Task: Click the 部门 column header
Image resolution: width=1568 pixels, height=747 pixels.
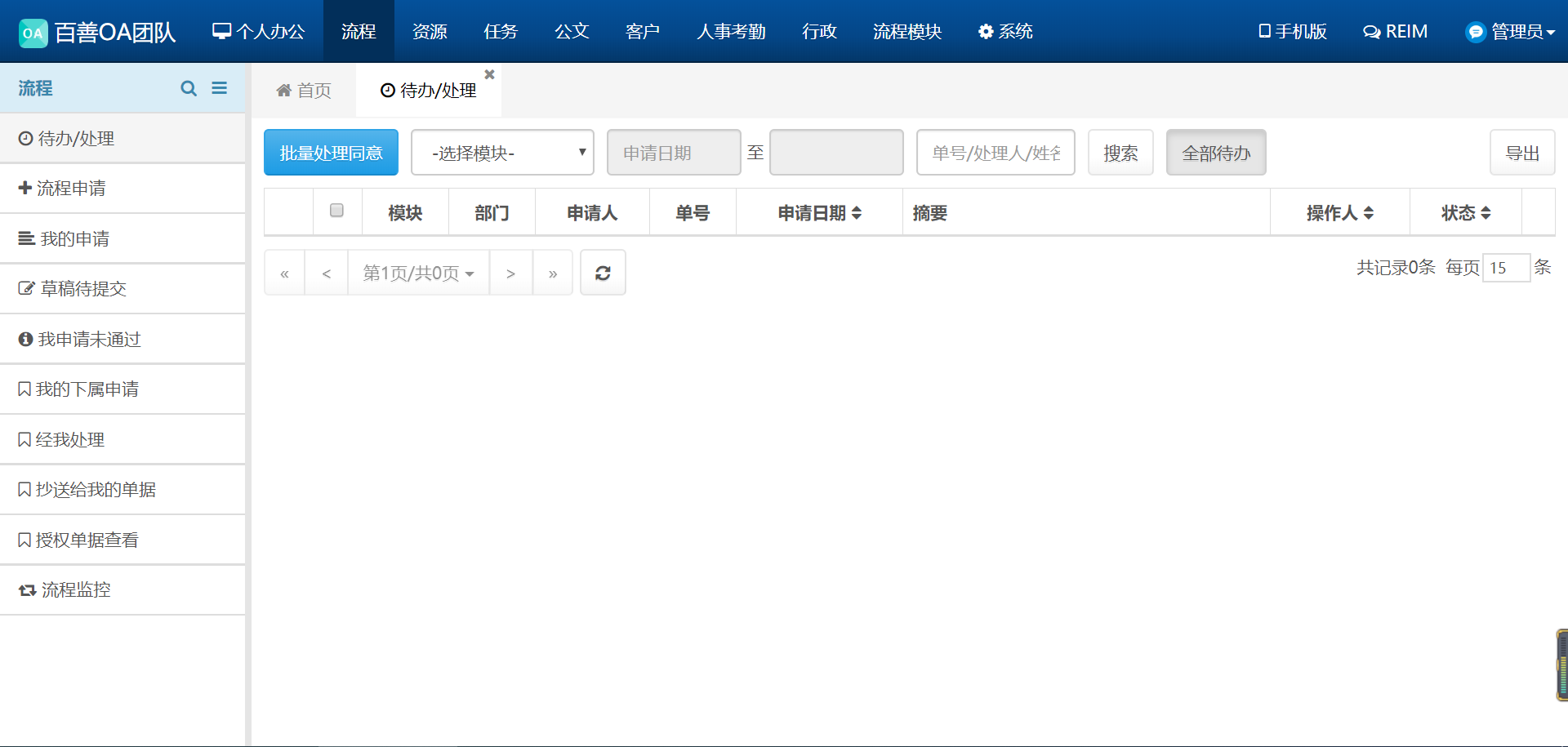Action: click(x=492, y=213)
